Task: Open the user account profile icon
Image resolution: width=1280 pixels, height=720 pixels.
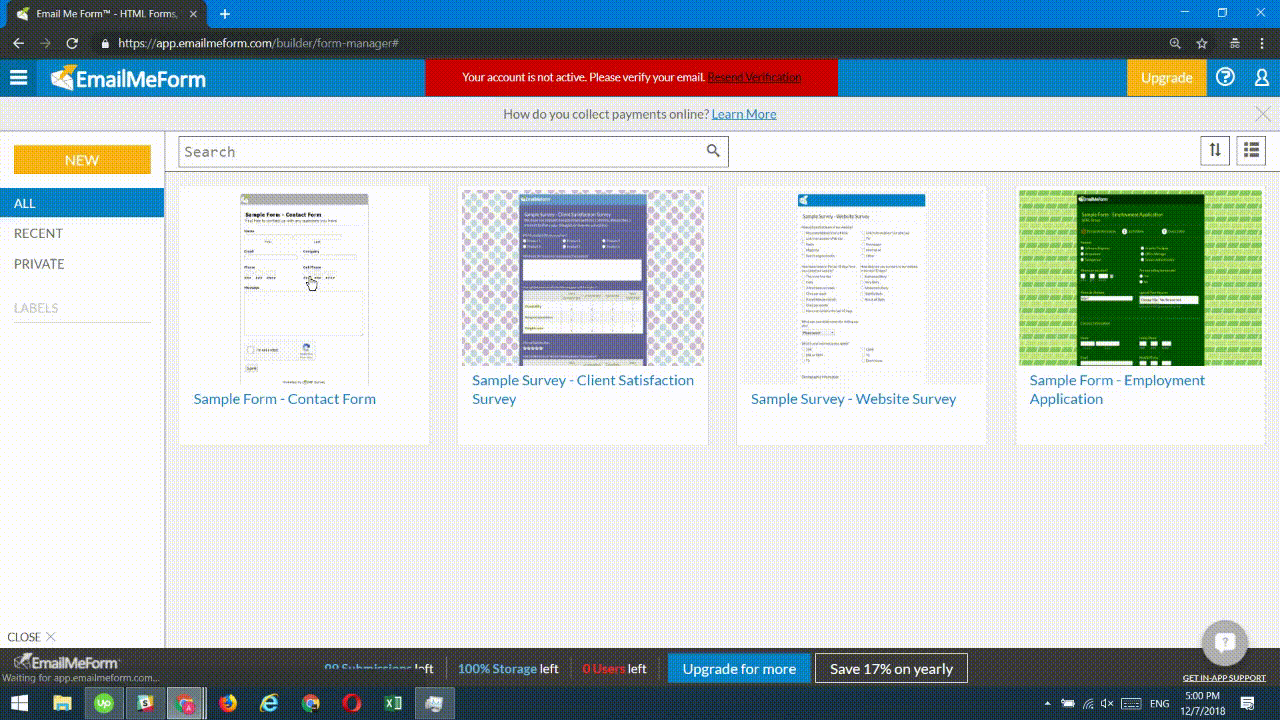Action: tap(1262, 77)
